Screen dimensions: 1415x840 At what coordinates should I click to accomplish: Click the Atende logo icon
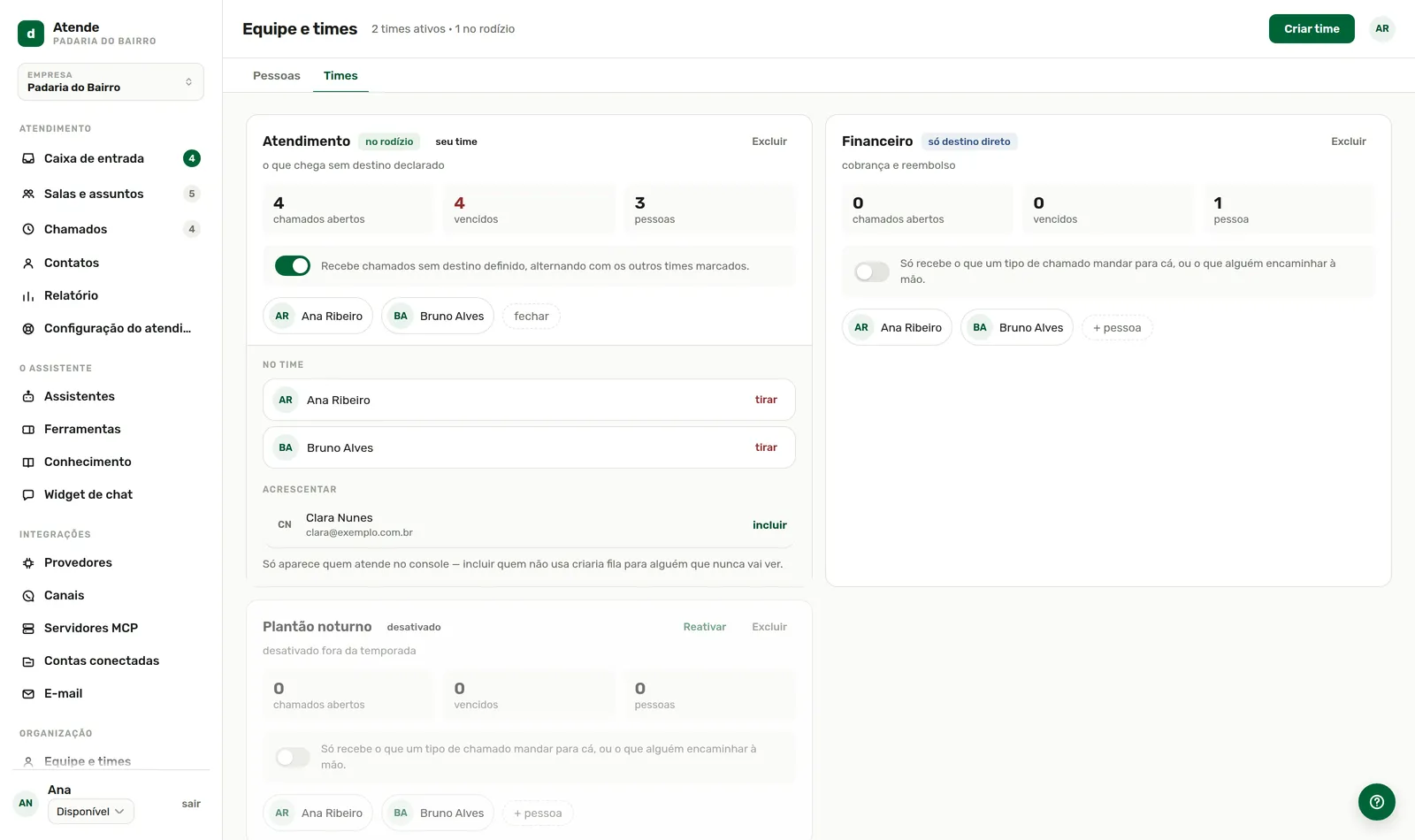coord(31,34)
